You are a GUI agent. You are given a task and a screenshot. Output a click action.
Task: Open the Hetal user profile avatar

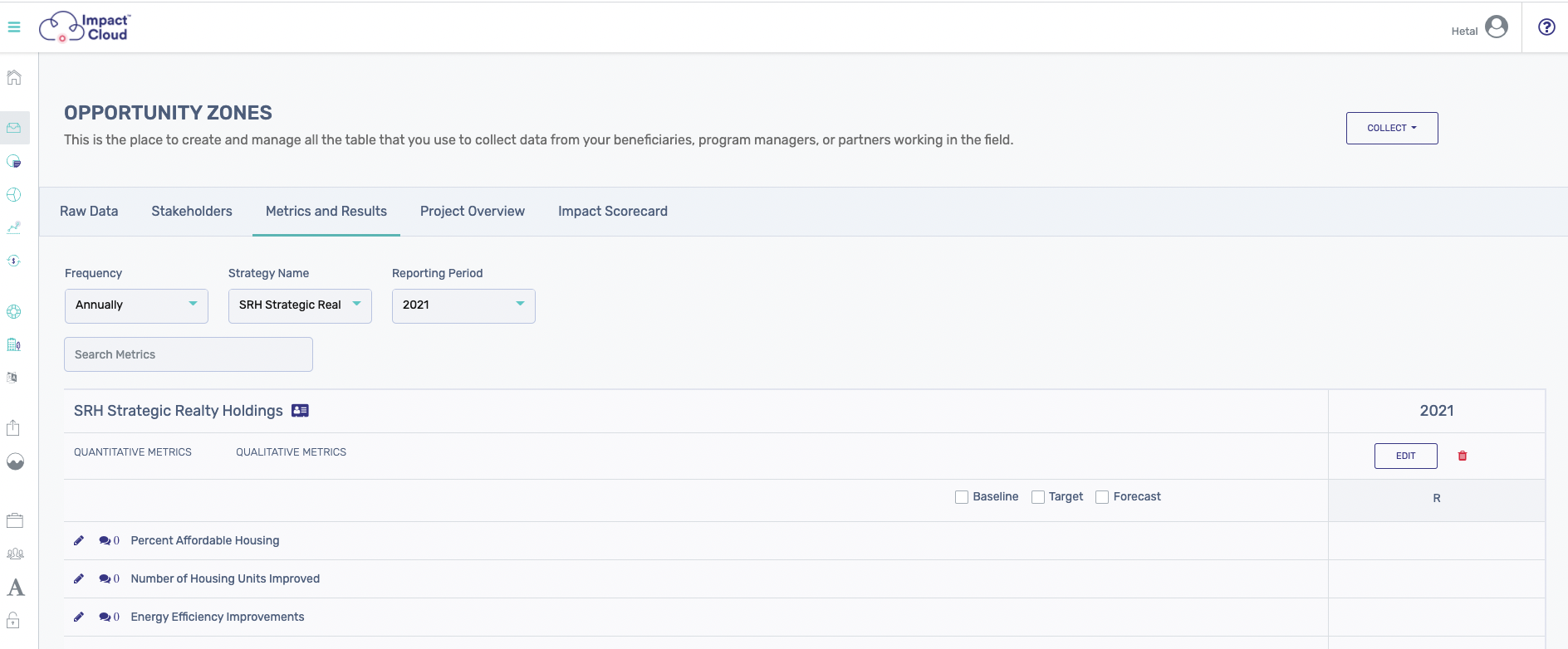pyautogui.click(x=1497, y=27)
